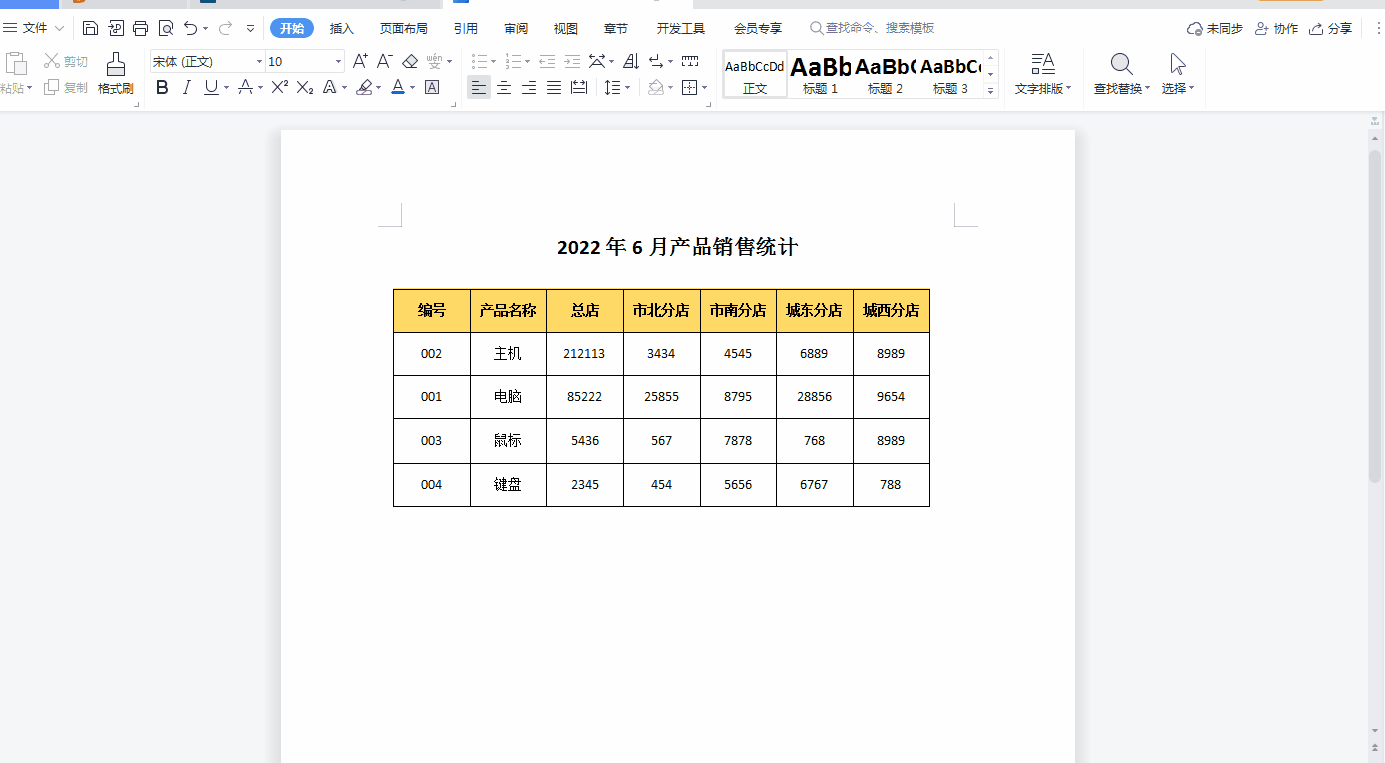
Task: Toggle Bold formatting
Action: tap(162, 88)
